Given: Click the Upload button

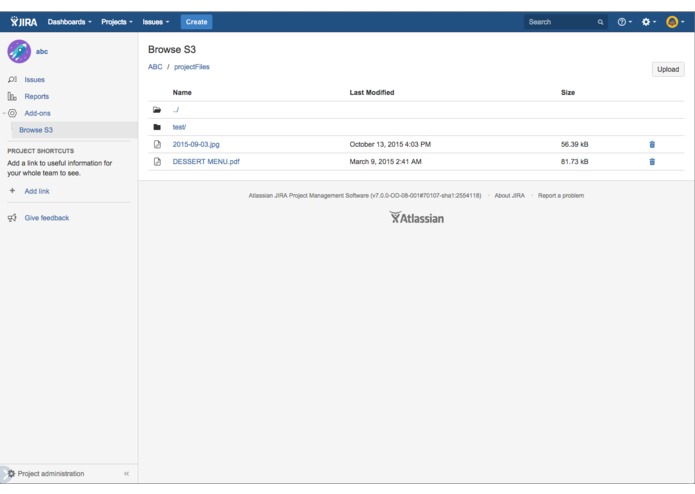Looking at the screenshot, I should [x=668, y=69].
